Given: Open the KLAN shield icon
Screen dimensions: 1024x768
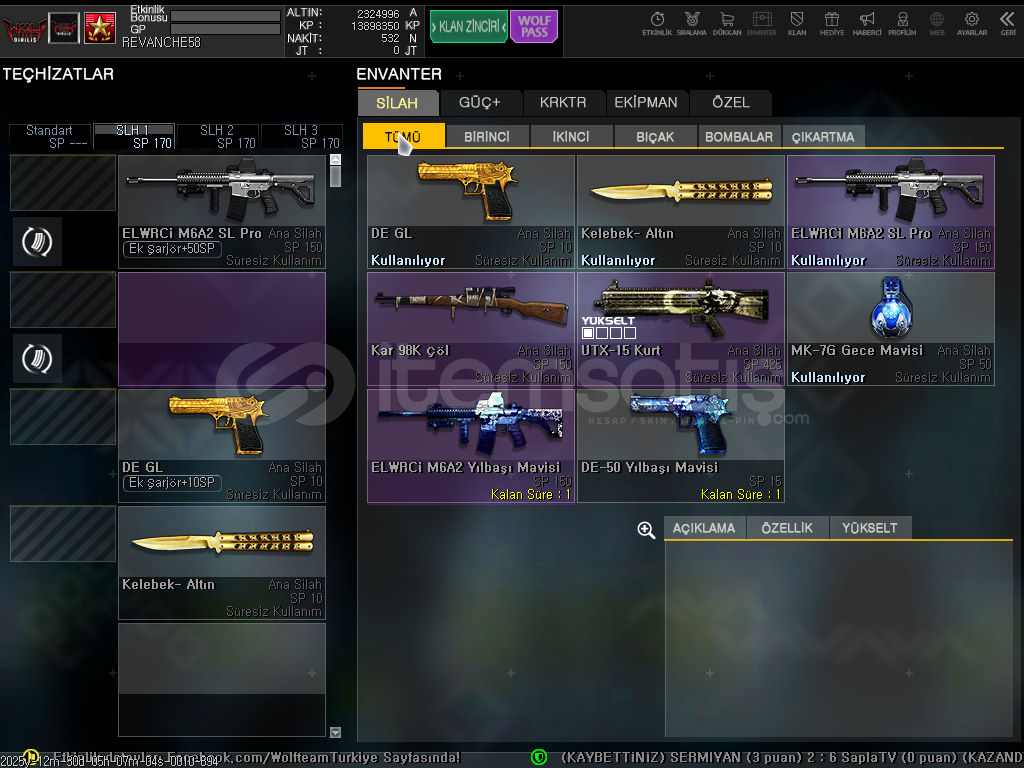Looking at the screenshot, I should (x=797, y=24).
